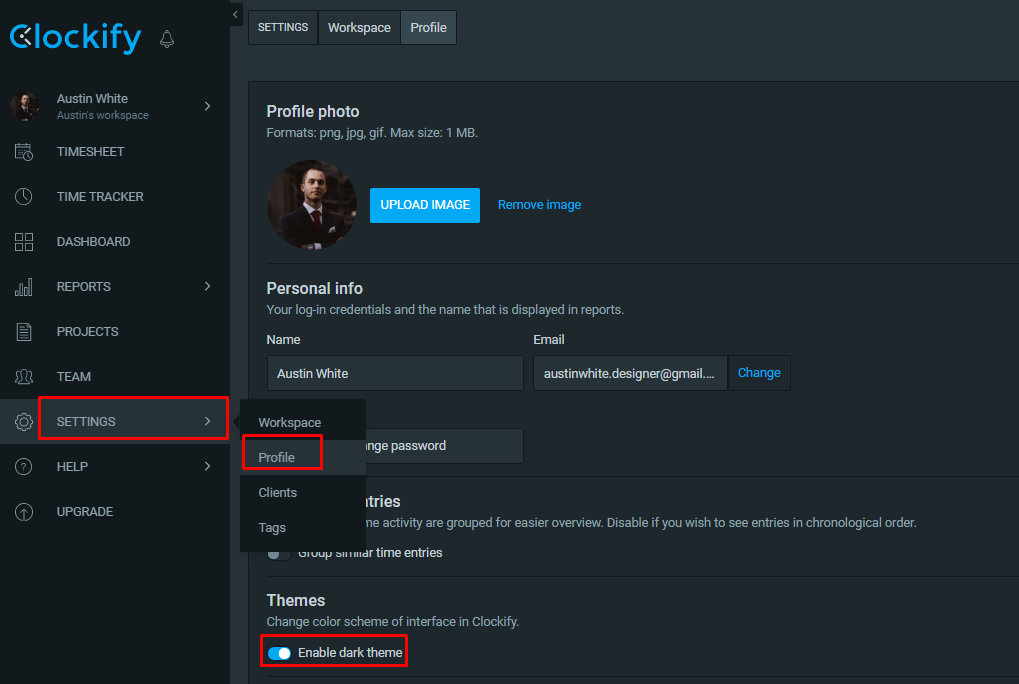
Task: Switch to the Workspace tab at top
Action: click(359, 27)
